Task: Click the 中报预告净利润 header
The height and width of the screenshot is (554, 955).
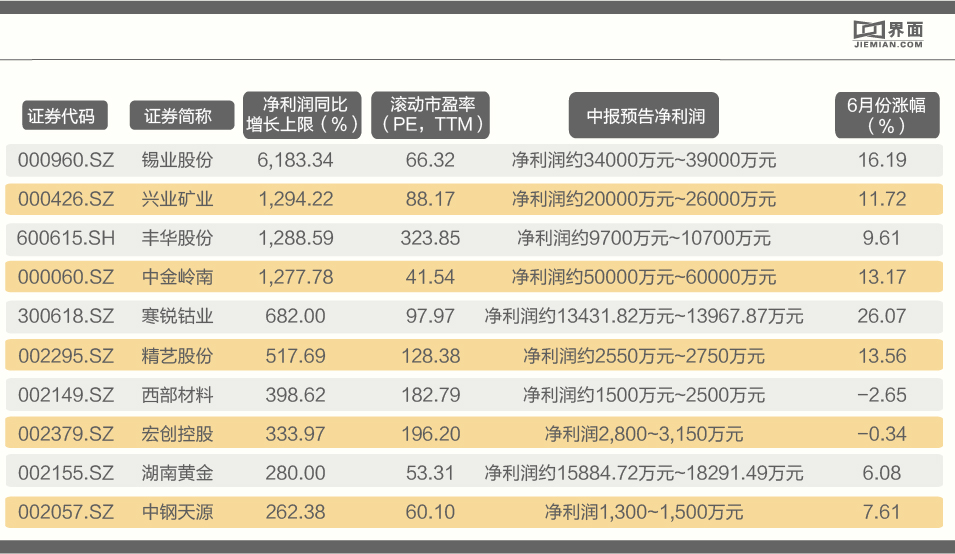Action: click(644, 115)
